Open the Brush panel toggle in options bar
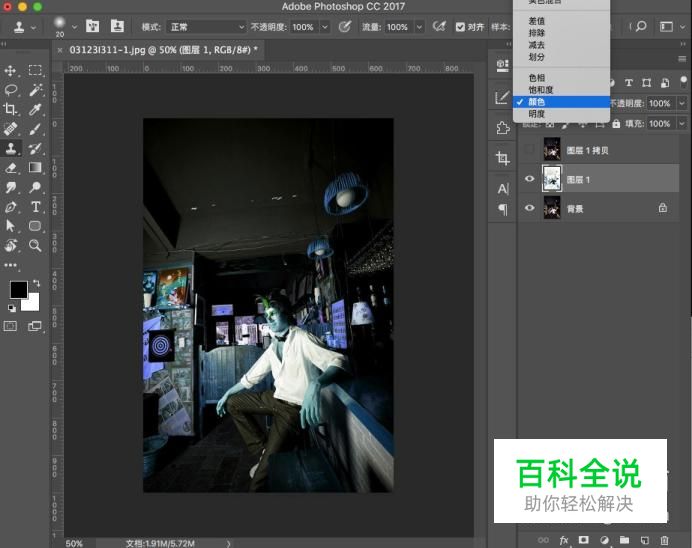The width and height of the screenshot is (692, 548). 92,26
